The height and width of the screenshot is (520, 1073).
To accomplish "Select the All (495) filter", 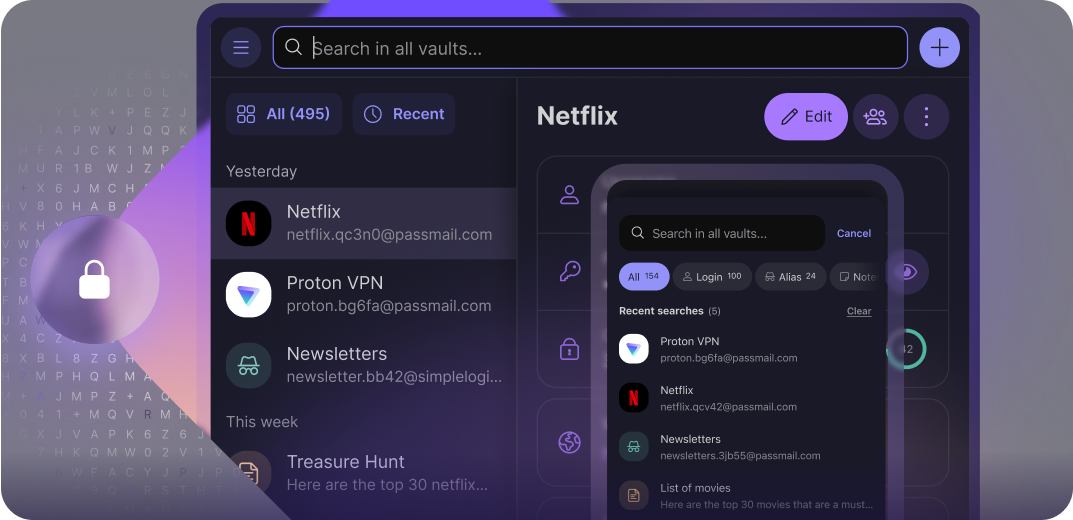I will pyautogui.click(x=283, y=114).
